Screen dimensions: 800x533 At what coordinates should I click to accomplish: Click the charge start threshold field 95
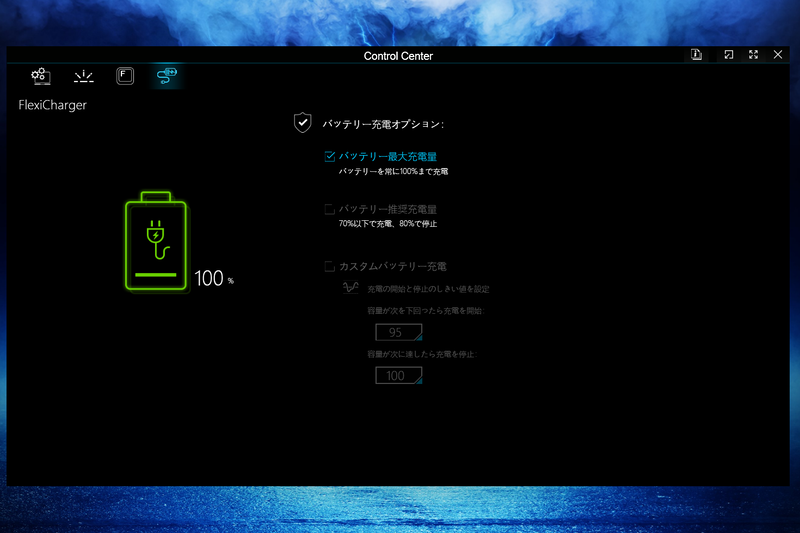coord(398,333)
